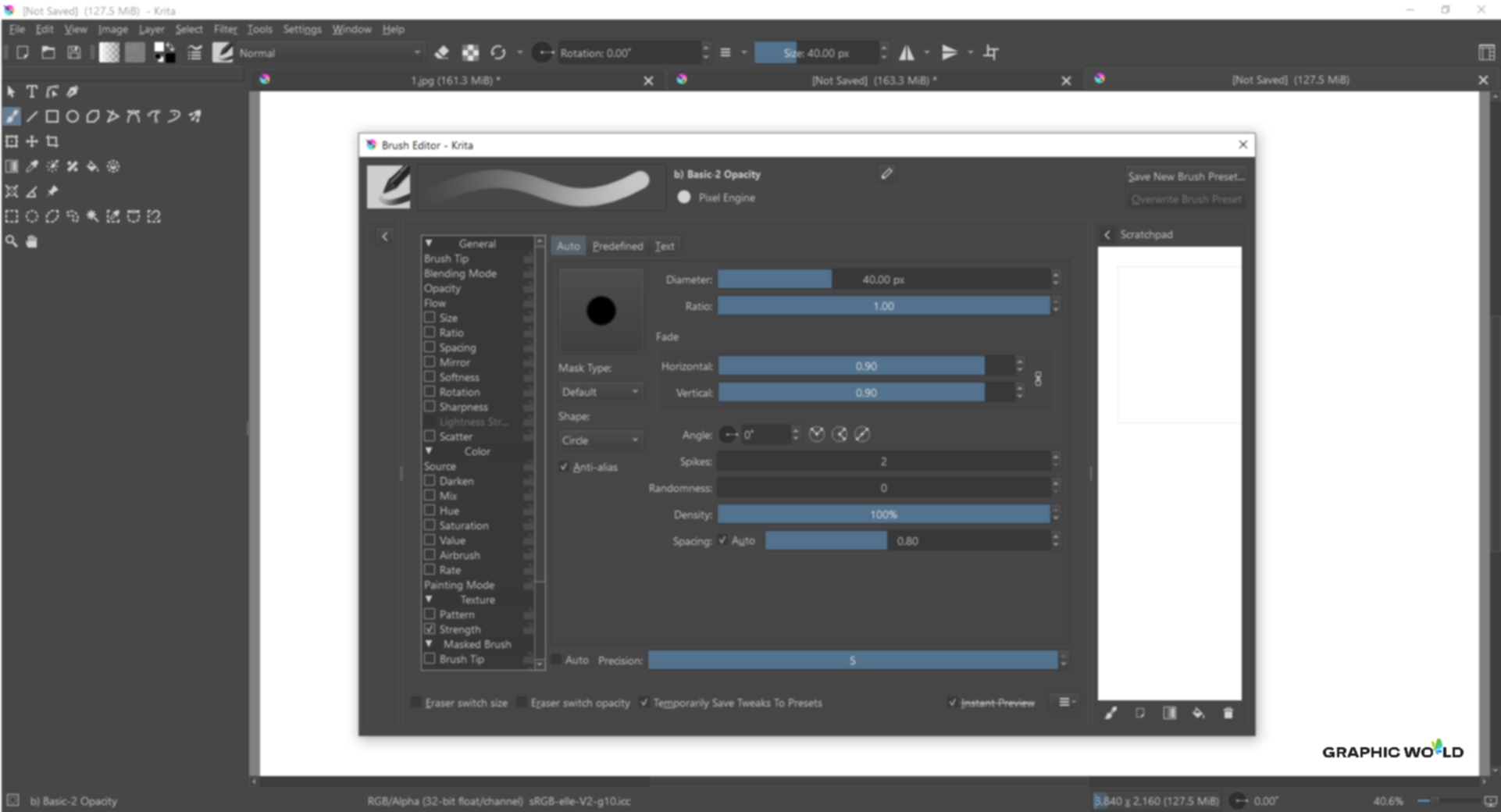Viewport: 1501px width, 812px height.
Task: Click the Angle input field
Action: pos(765,435)
